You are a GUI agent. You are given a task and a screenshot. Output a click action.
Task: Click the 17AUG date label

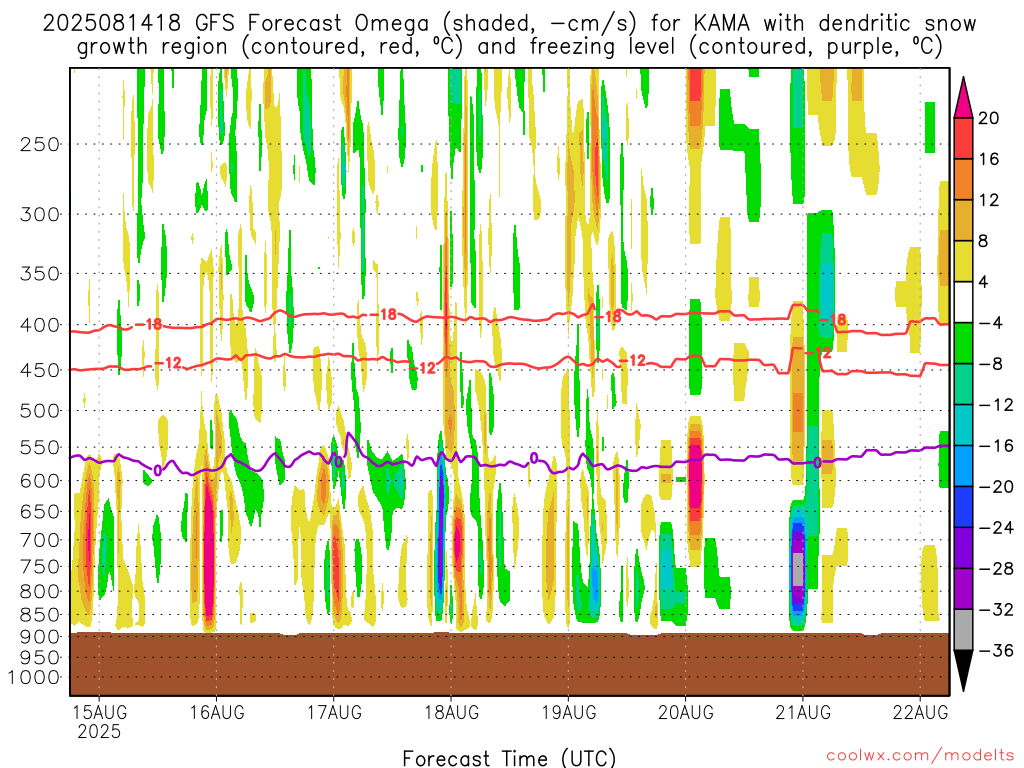[x=334, y=712]
